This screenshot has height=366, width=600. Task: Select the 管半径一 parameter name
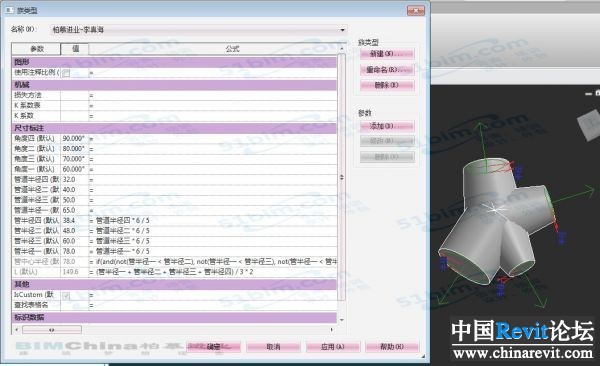pos(36,252)
